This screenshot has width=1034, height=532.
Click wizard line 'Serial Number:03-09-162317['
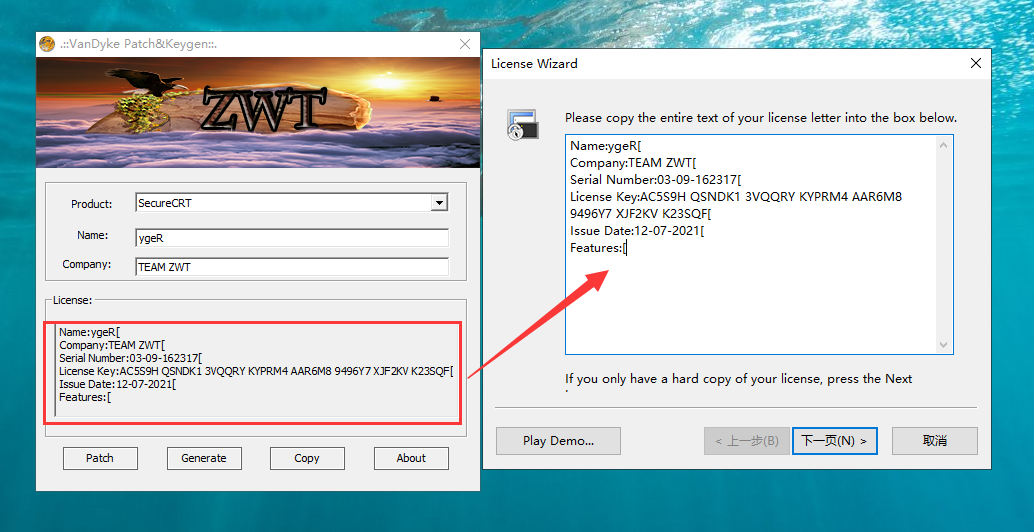pos(656,180)
